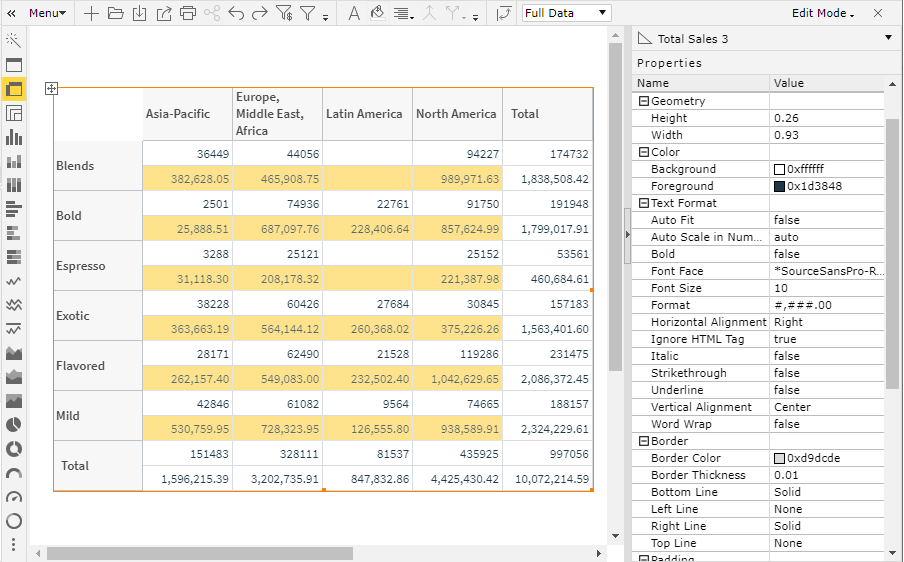This screenshot has width=904, height=562.
Task: Click the Asia-Pacific column header
Action: coord(187,114)
